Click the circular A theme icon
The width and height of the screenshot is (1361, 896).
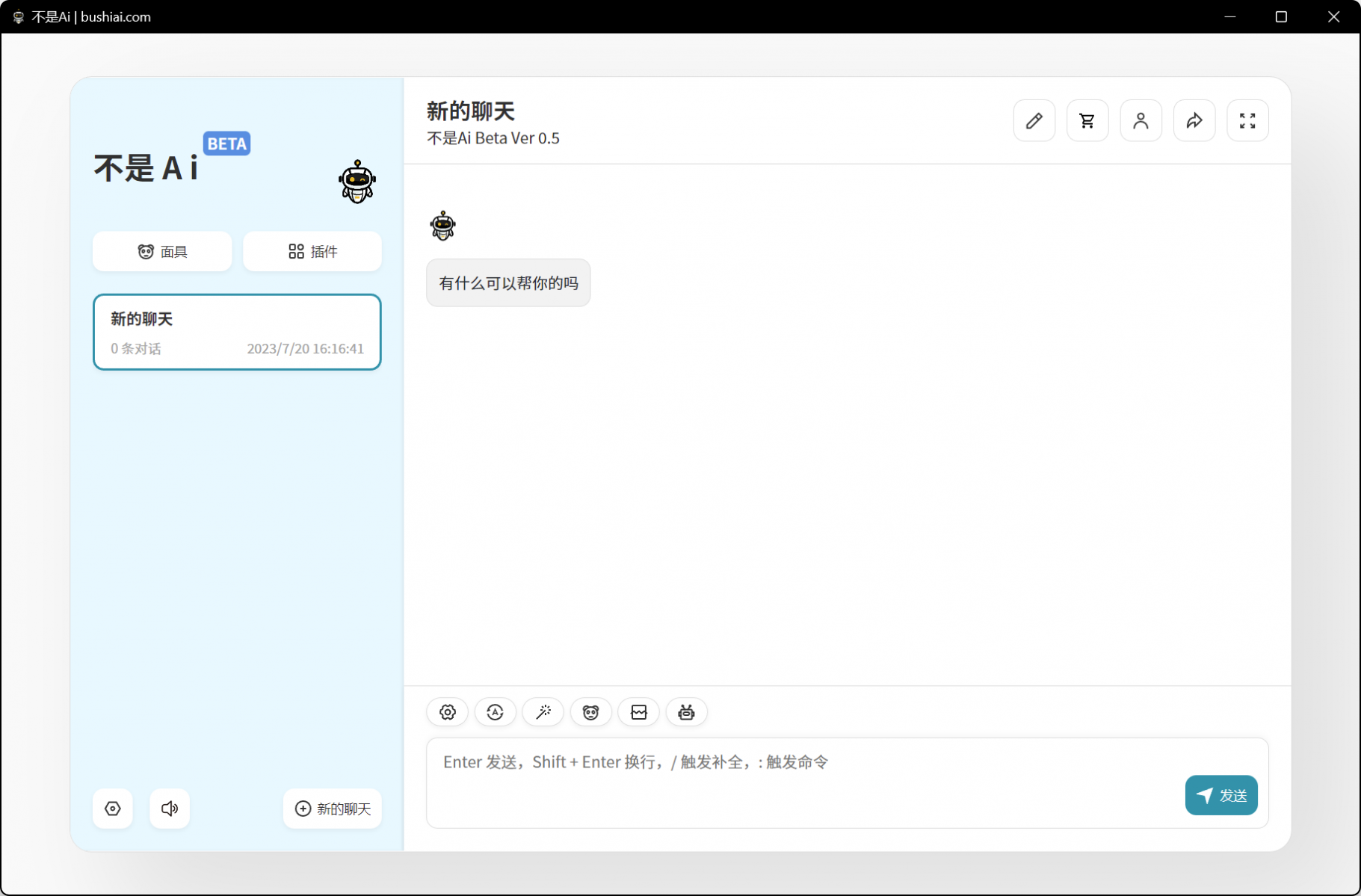[x=495, y=712]
